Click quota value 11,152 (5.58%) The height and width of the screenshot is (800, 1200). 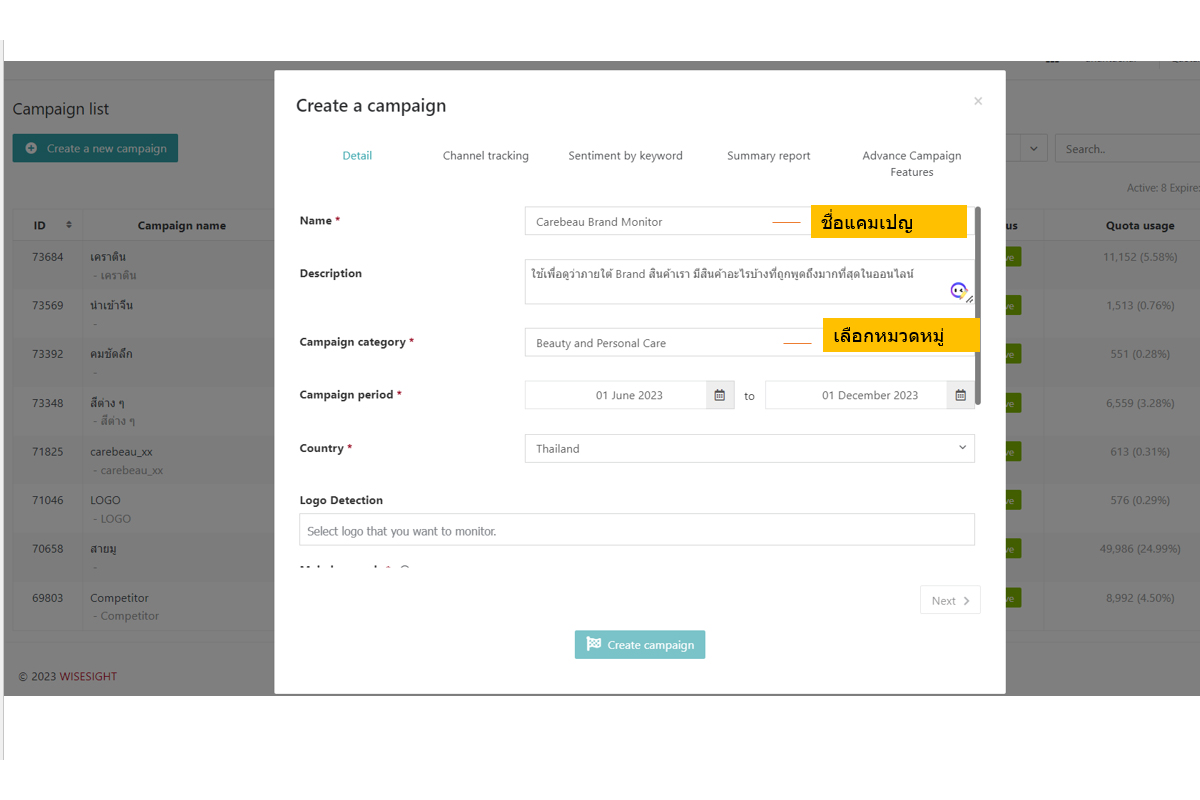click(x=1141, y=257)
